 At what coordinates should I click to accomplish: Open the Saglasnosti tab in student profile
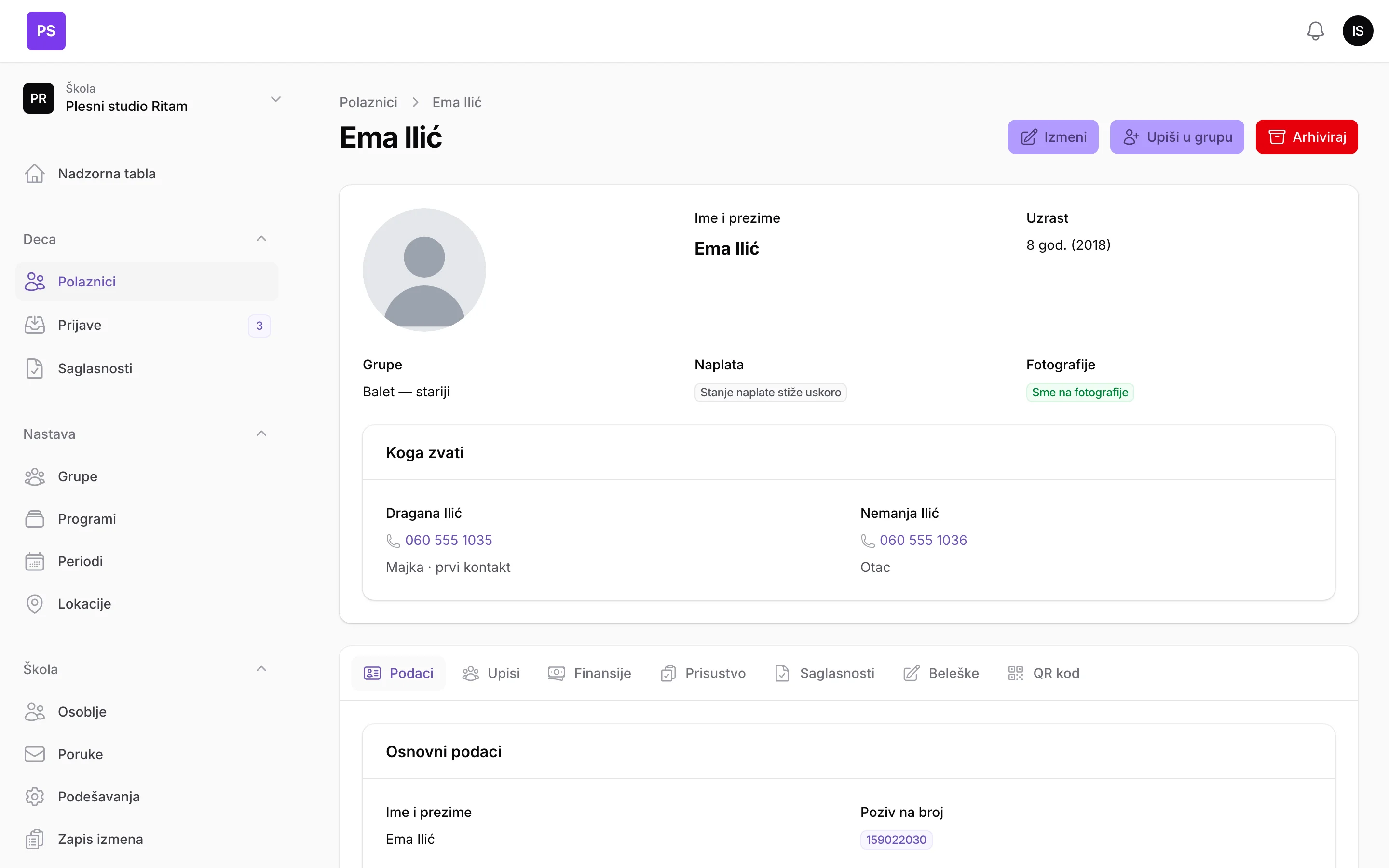click(824, 673)
